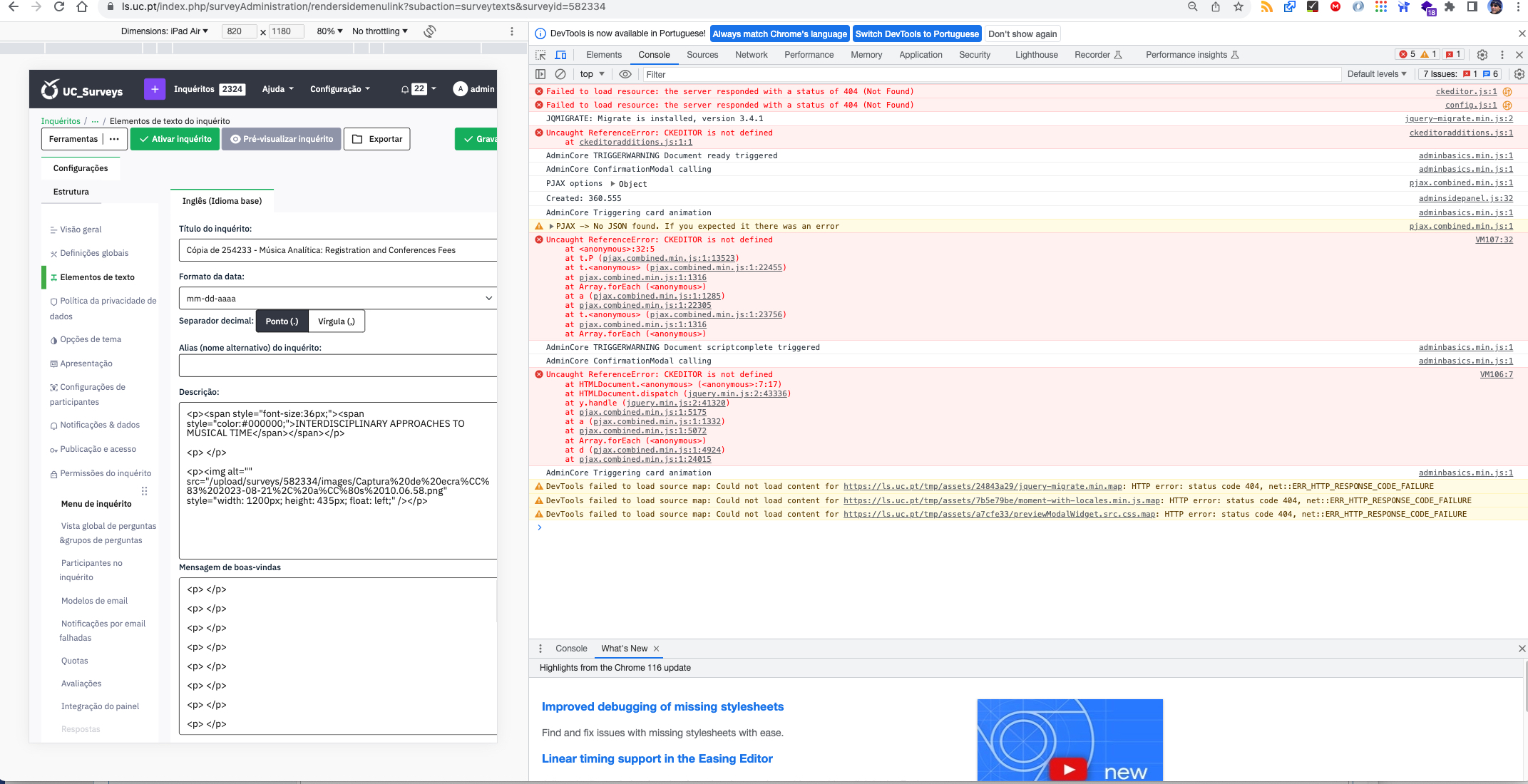Screen dimensions: 1528x784
Task: Open the Formato da data dropdown
Action: tap(337, 299)
